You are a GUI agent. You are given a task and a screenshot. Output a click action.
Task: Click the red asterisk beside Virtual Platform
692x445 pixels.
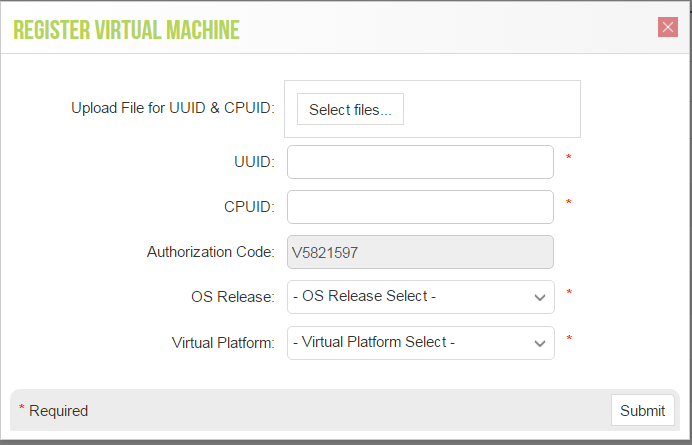pyautogui.click(x=569, y=339)
